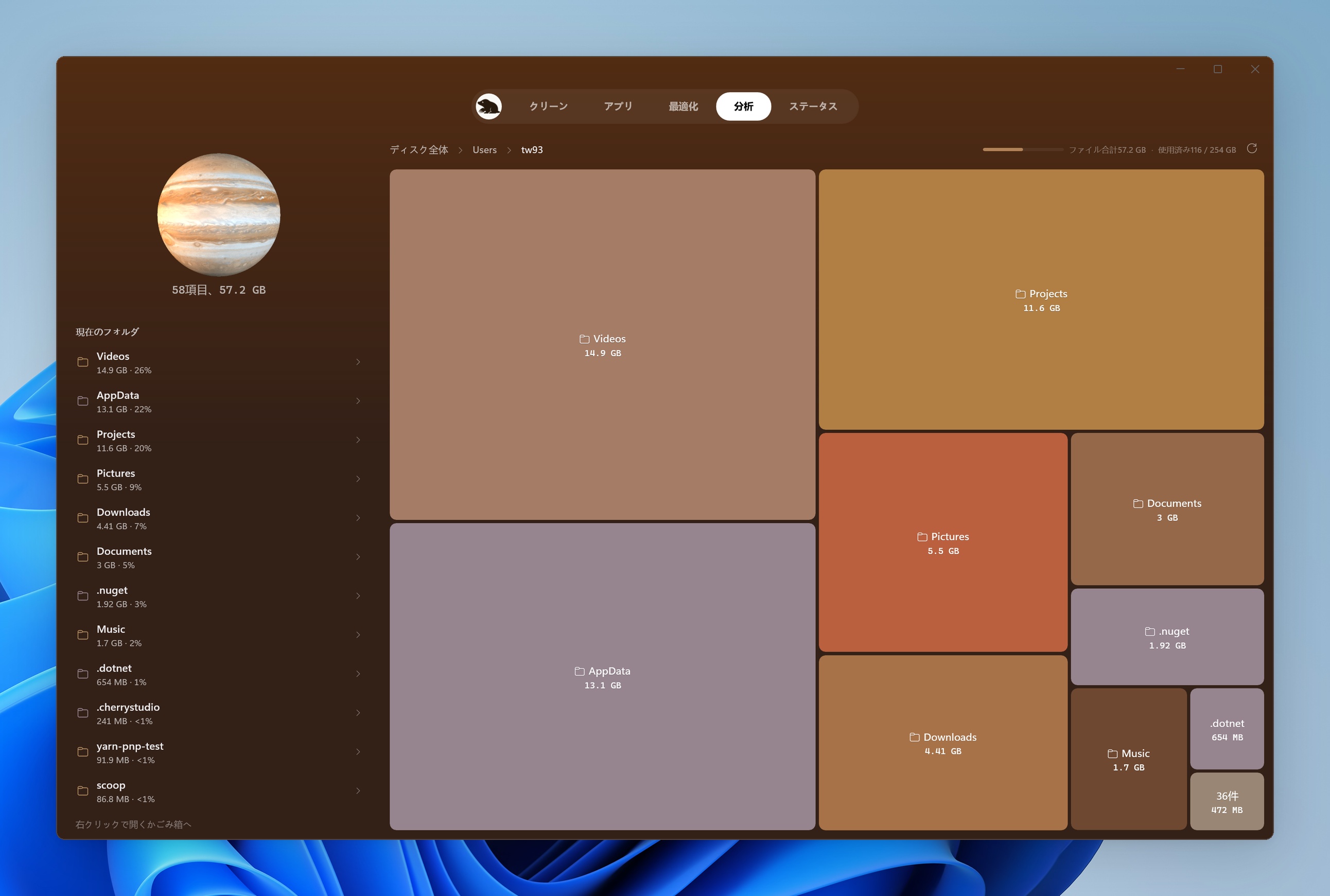The width and height of the screenshot is (1330, 896).
Task: Go to Users in breadcrumb
Action: pyautogui.click(x=485, y=150)
